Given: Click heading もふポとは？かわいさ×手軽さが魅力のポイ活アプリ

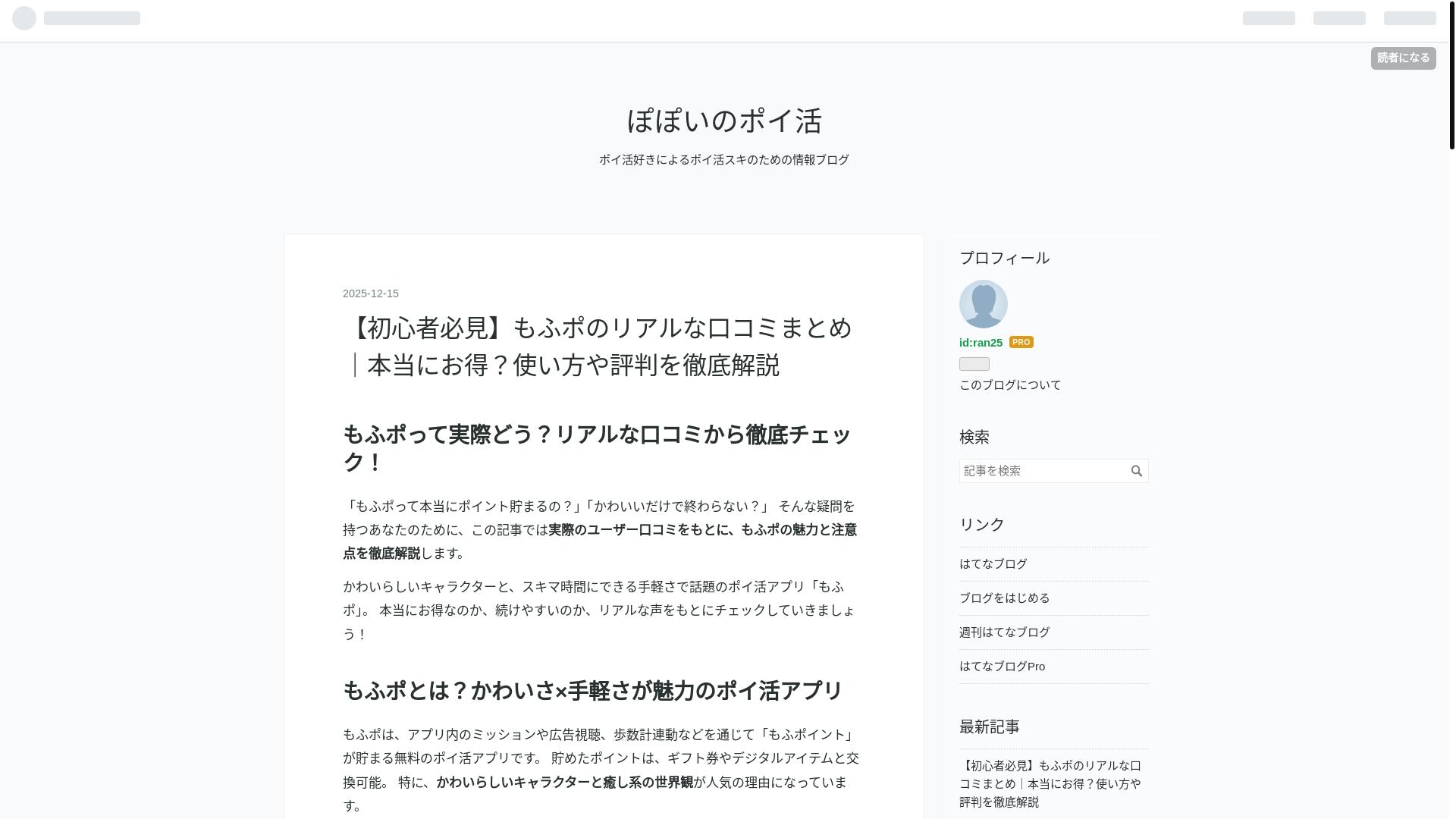Looking at the screenshot, I should 592,691.
